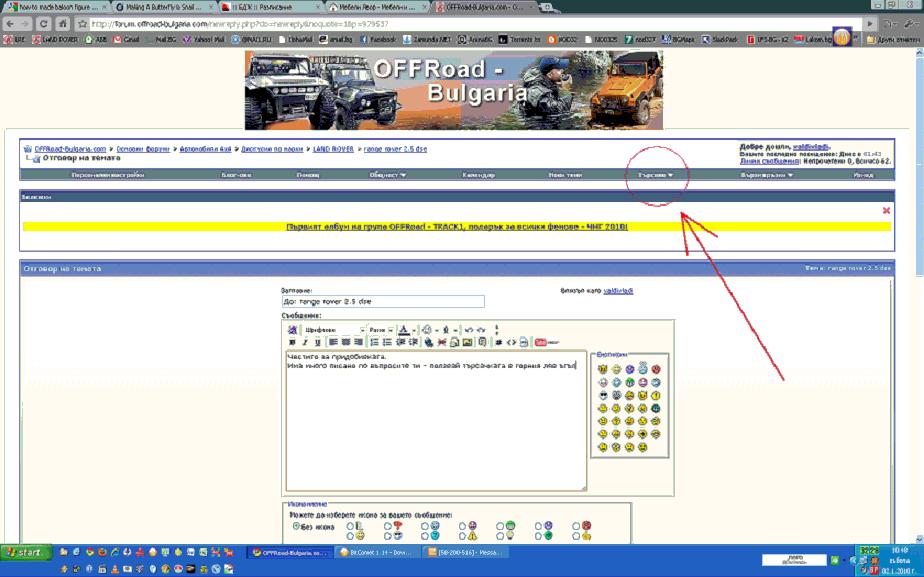Viewport: 924px width, 577px height.
Task: Select the first post icon radio button
Action: (x=350, y=525)
